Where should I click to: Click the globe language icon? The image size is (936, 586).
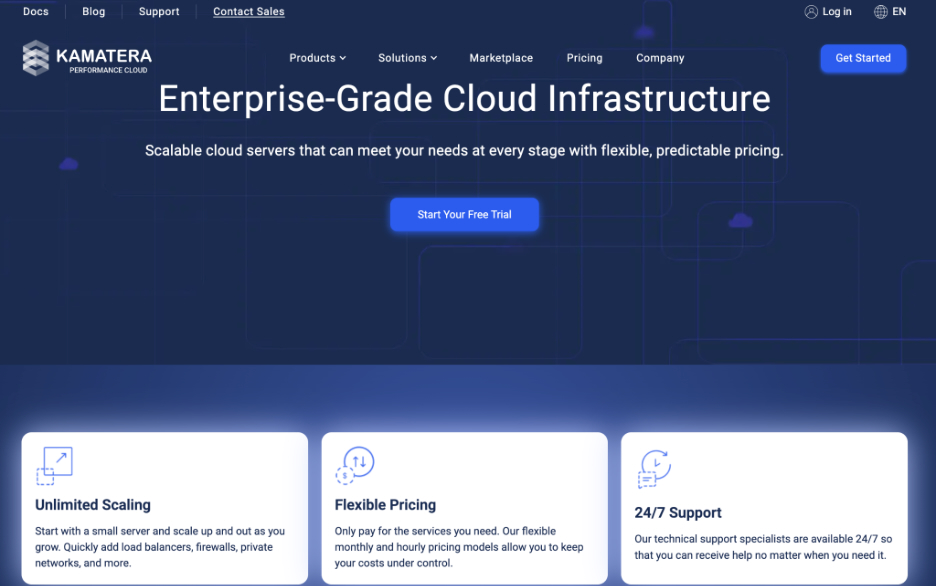[x=880, y=12]
